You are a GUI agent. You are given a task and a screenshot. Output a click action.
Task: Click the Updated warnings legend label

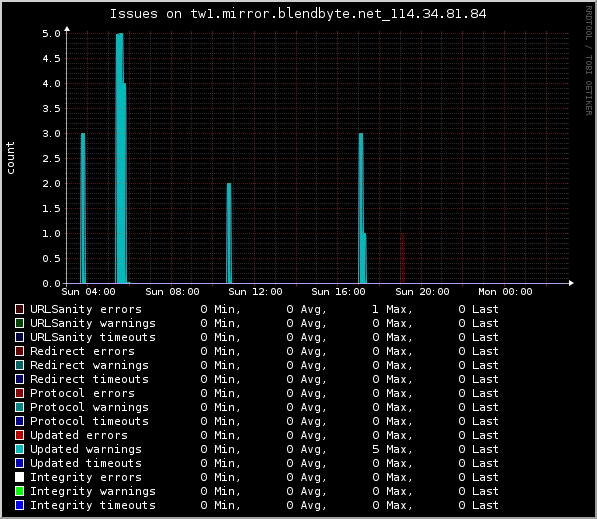[x=86, y=449]
